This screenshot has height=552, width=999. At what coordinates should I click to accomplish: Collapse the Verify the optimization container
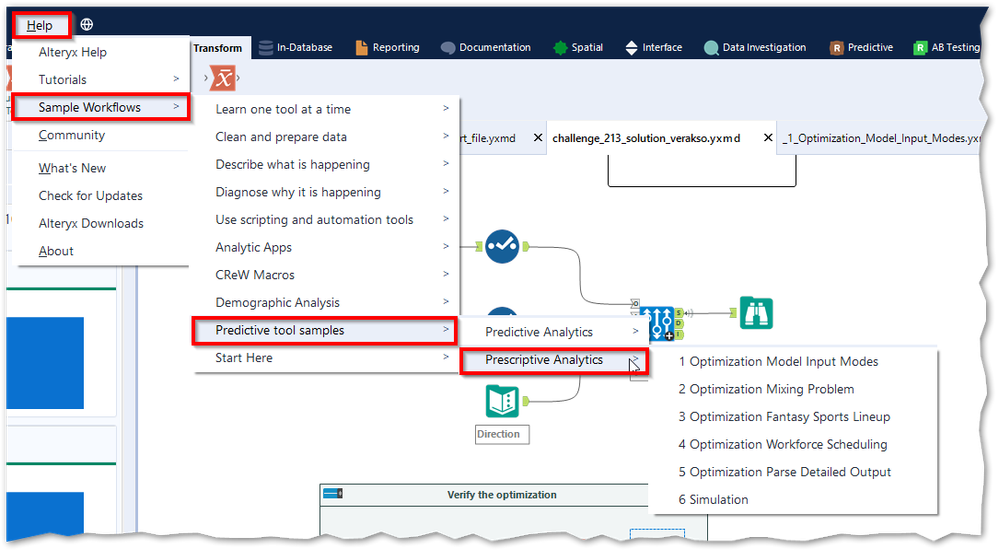333,493
